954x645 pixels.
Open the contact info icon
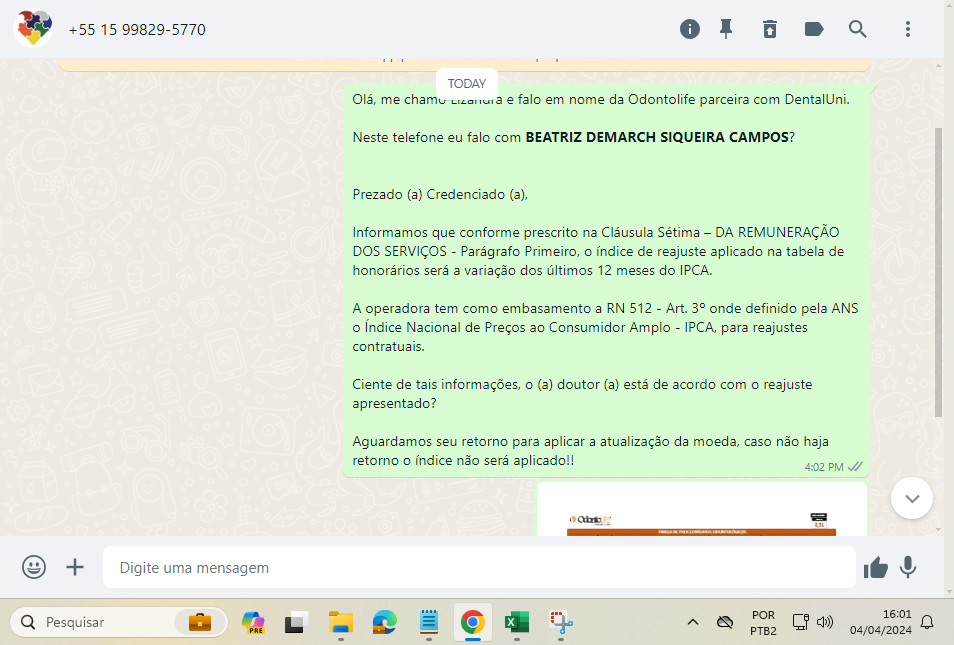pyautogui.click(x=690, y=29)
